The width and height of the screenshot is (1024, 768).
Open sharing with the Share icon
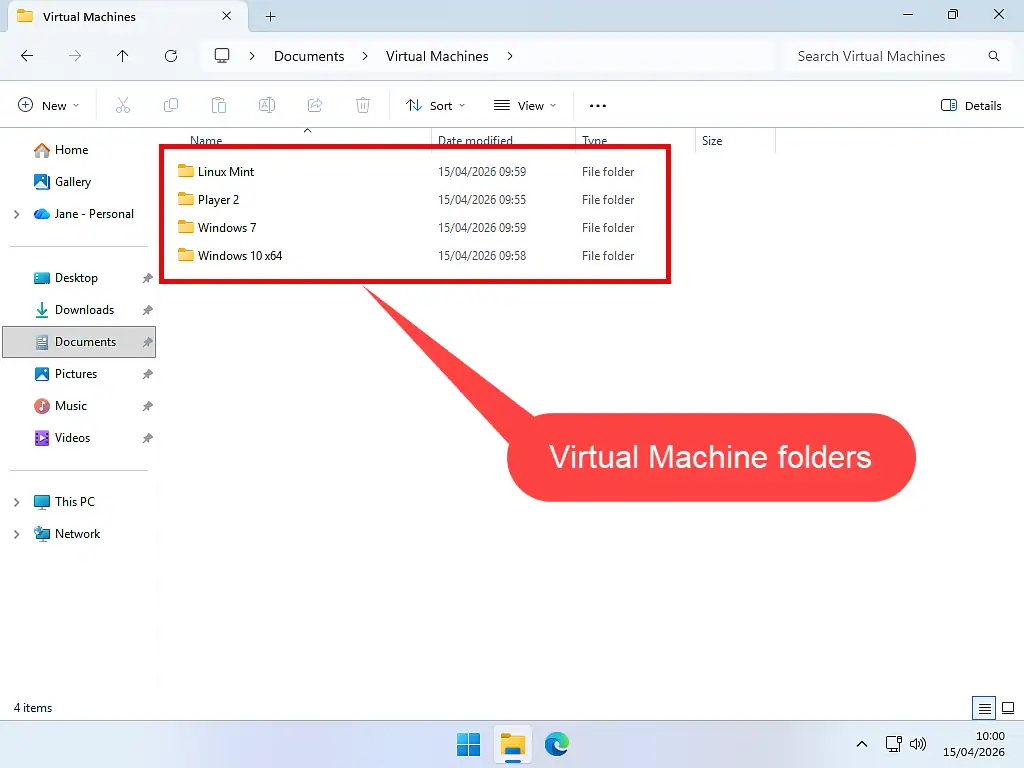315,105
